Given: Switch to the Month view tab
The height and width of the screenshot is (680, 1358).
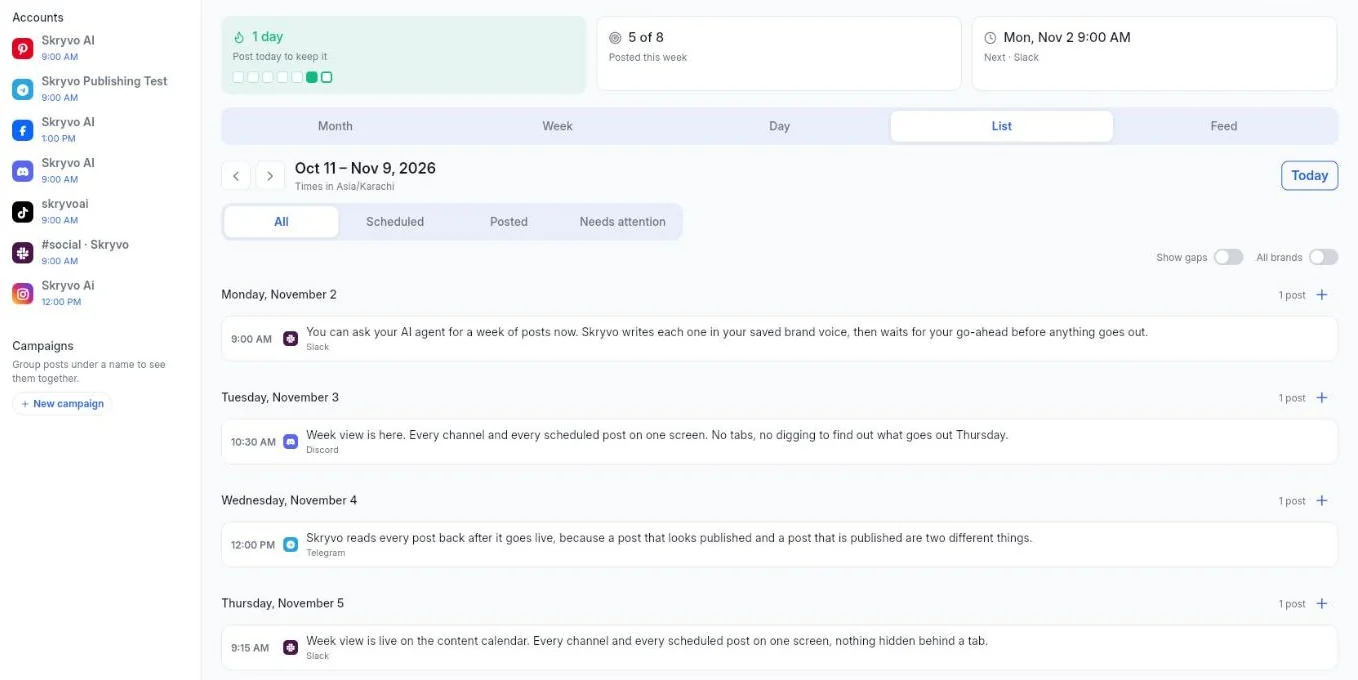Looking at the screenshot, I should tap(335, 126).
